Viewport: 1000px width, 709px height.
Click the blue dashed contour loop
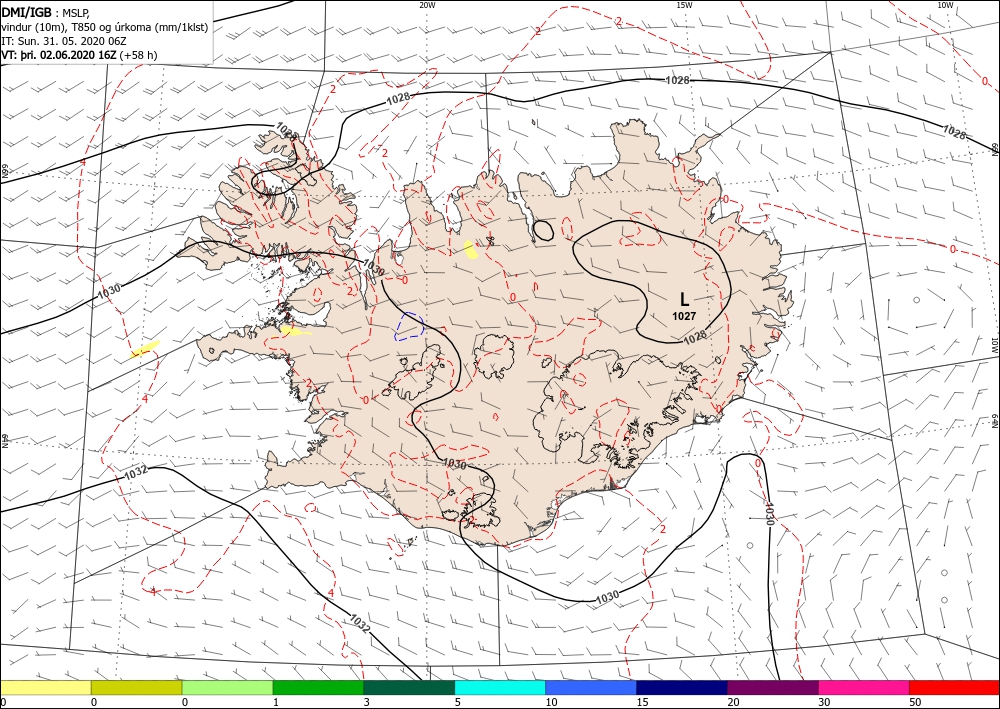click(x=409, y=326)
